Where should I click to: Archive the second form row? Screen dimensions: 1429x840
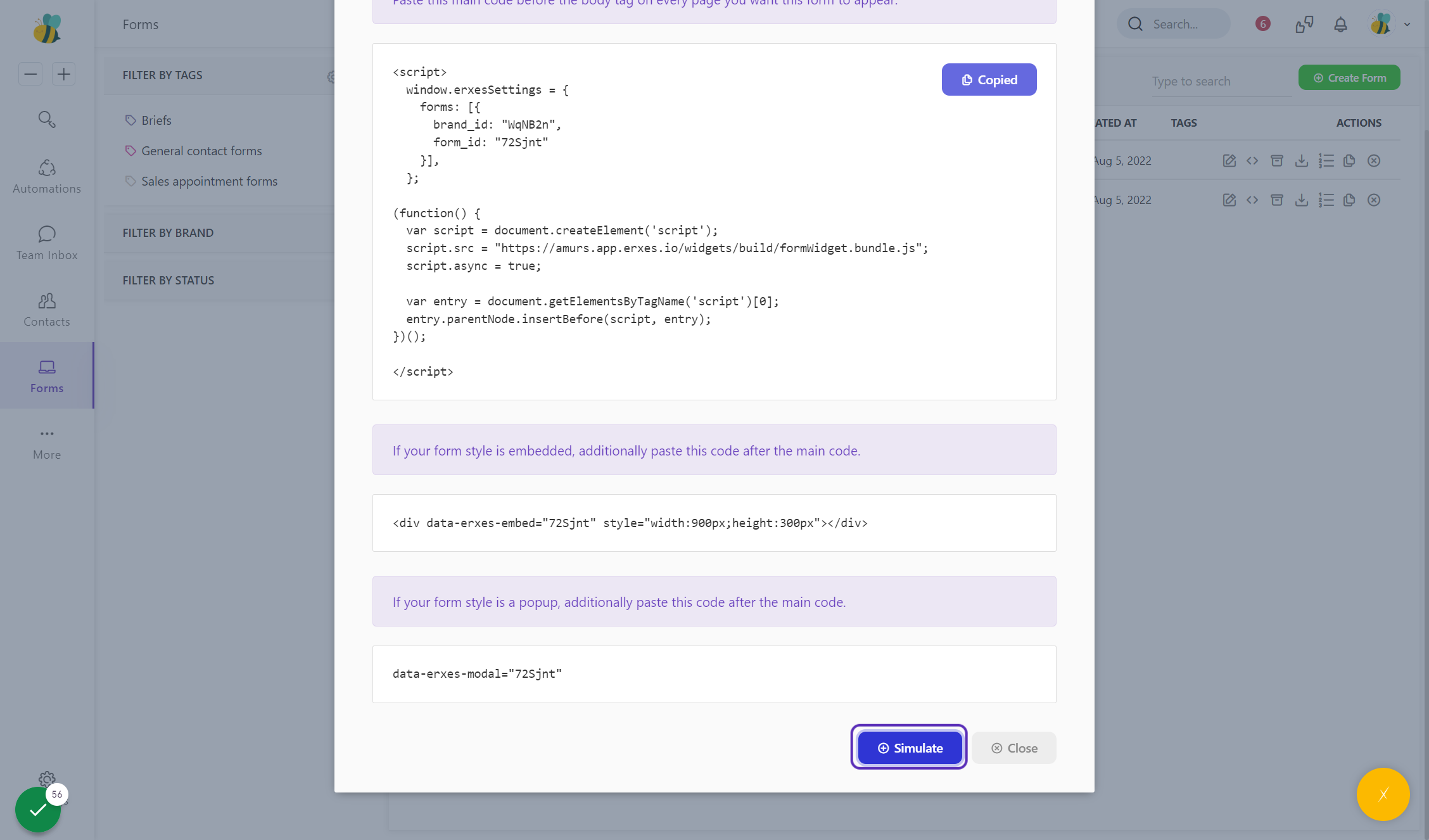[x=1277, y=200]
